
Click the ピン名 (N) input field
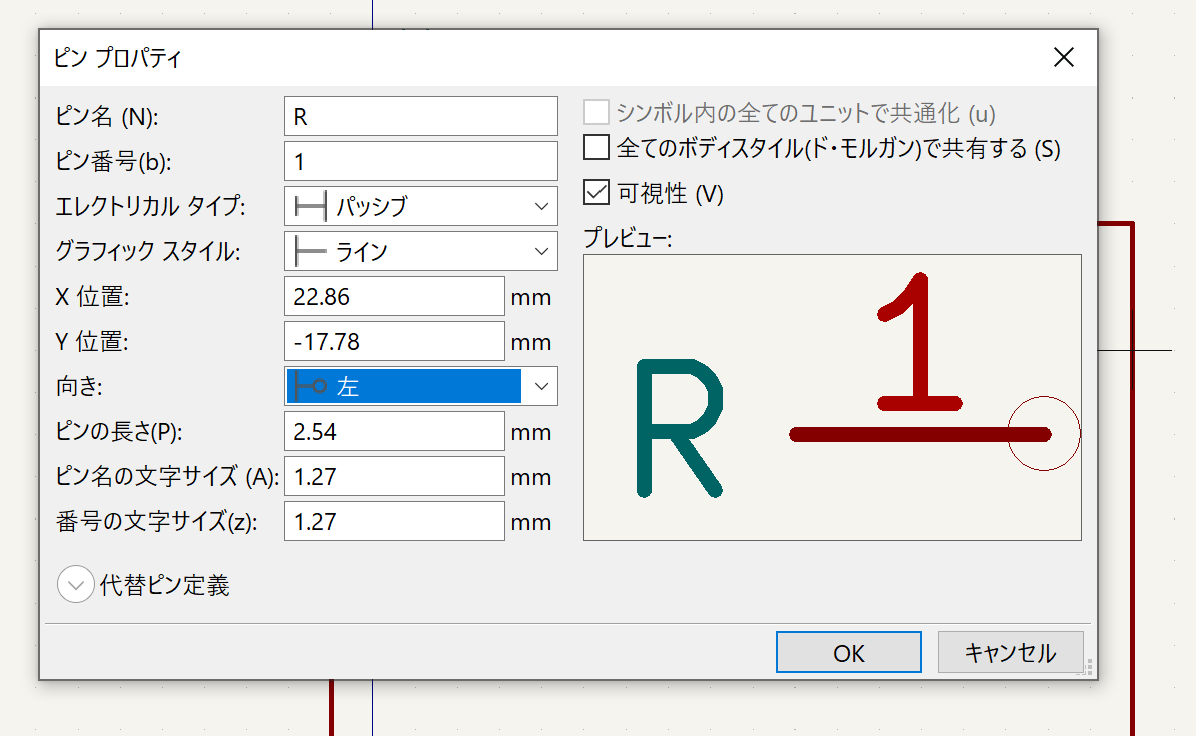click(420, 116)
